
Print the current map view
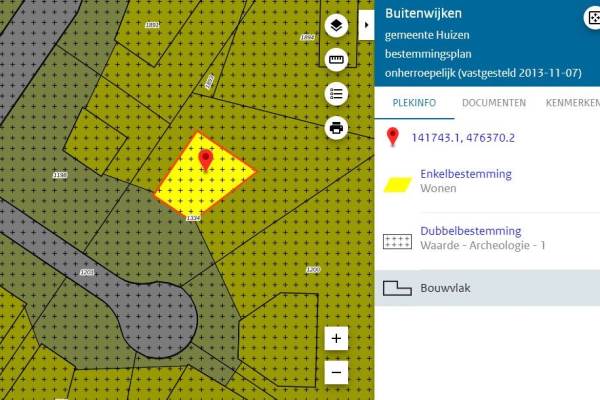[336, 127]
